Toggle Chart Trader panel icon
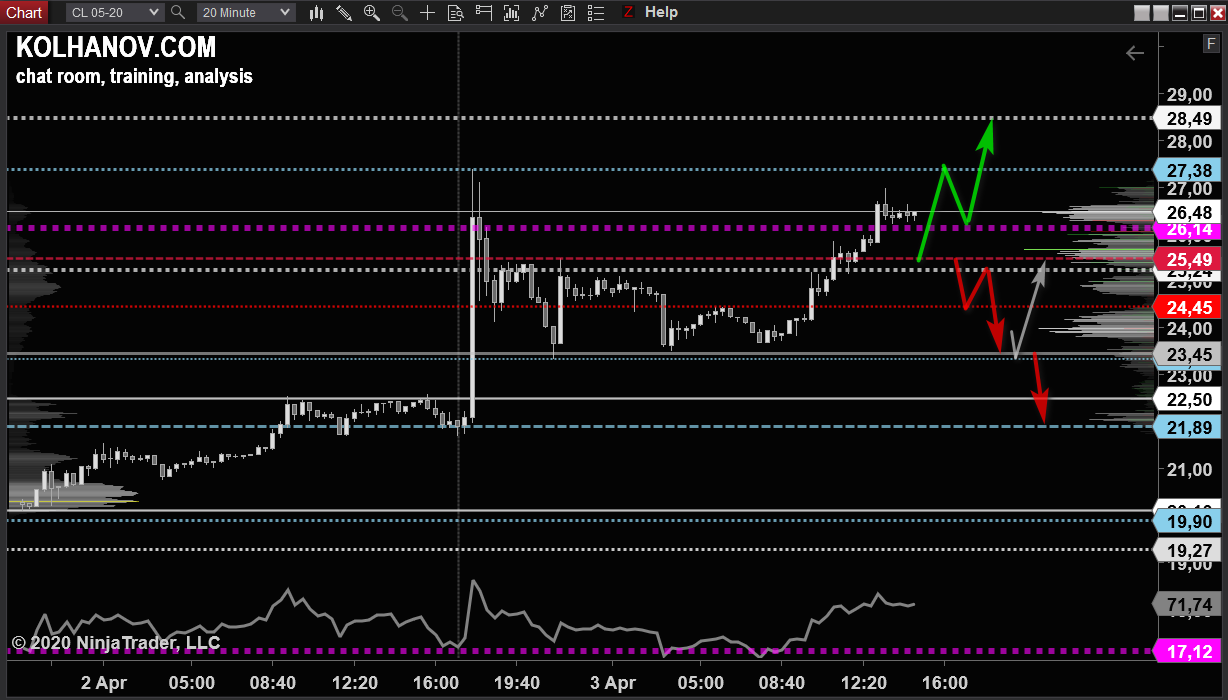 [x=484, y=12]
